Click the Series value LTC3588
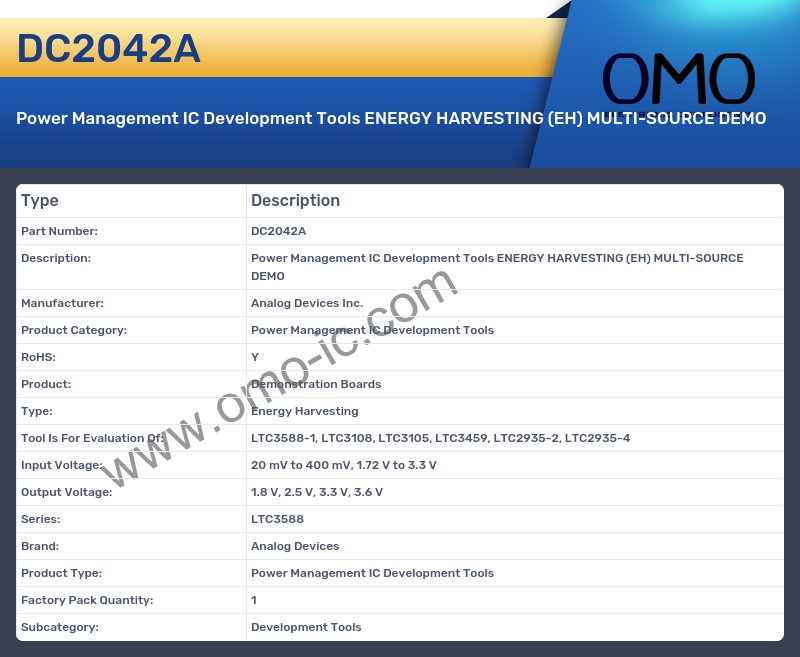This screenshot has width=800, height=657. (x=277, y=519)
